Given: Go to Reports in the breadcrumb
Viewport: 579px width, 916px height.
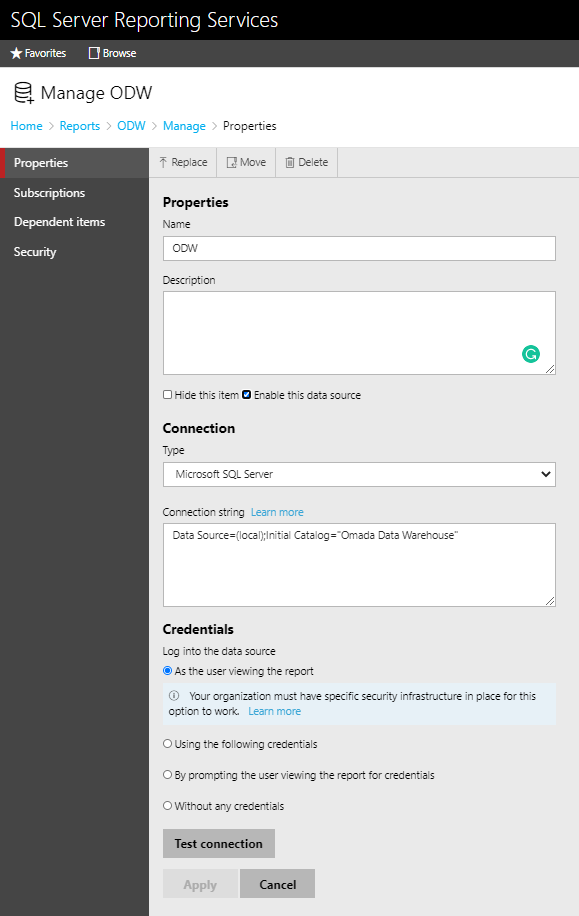Looking at the screenshot, I should 79,126.
